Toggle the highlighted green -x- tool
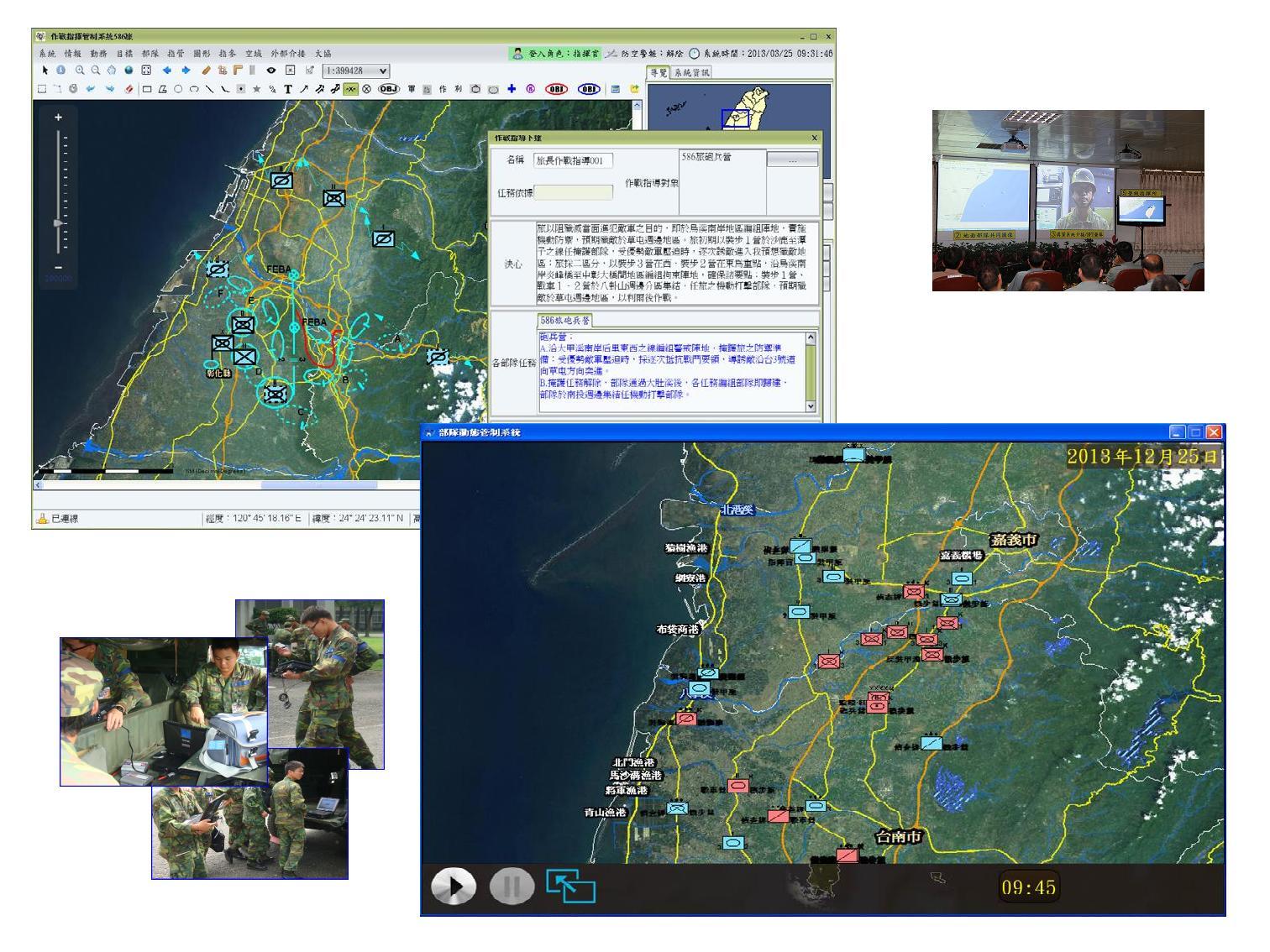 coord(350,89)
